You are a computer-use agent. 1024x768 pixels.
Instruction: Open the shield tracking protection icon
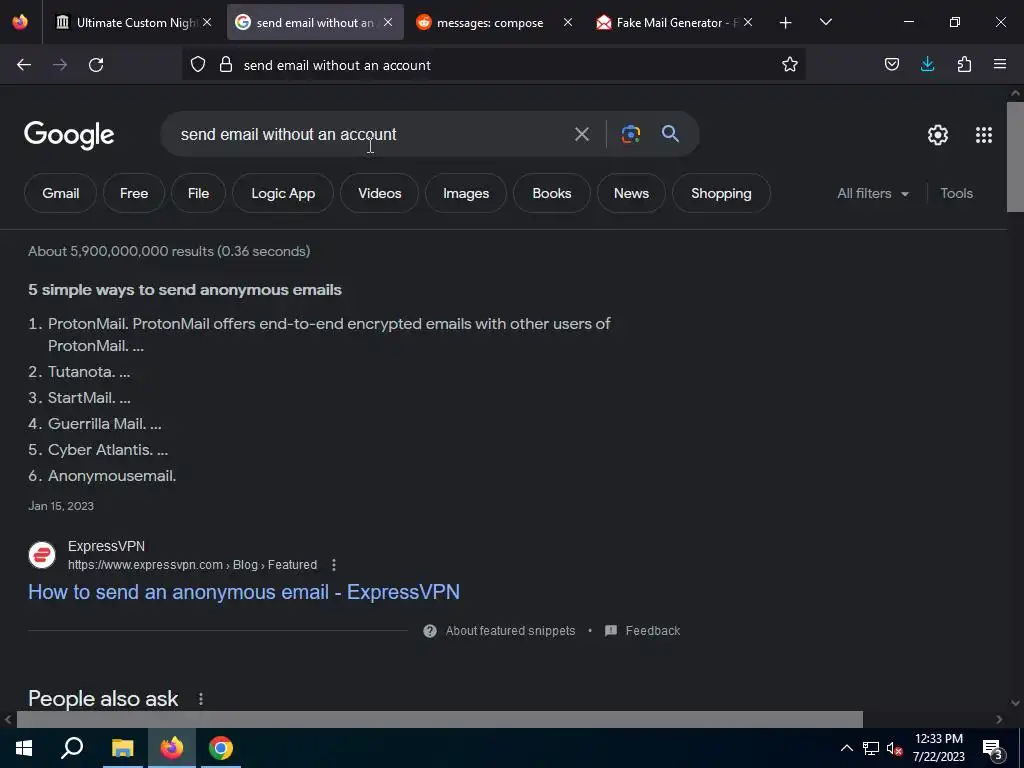(x=198, y=65)
